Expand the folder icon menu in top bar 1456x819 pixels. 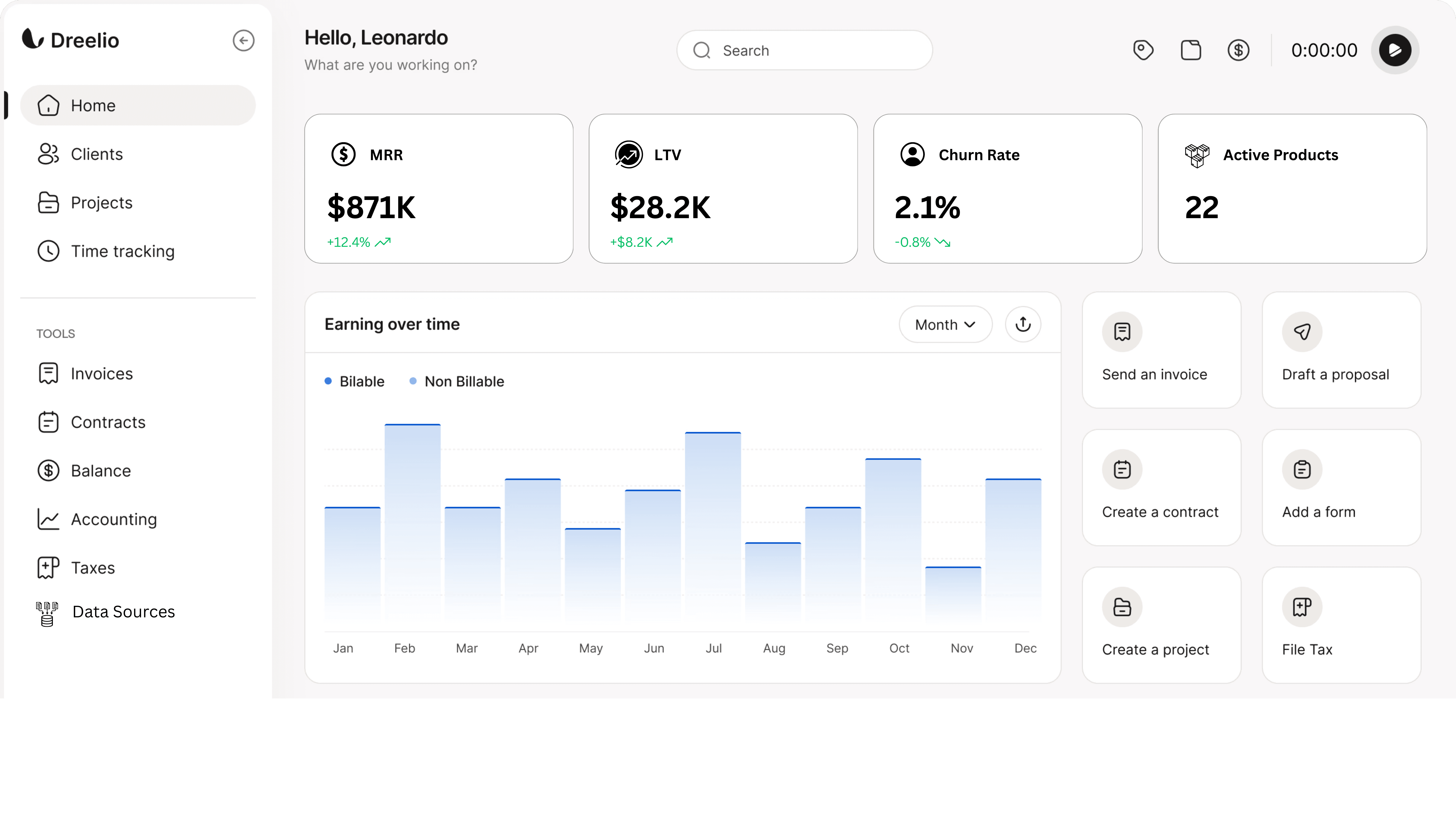(1191, 50)
